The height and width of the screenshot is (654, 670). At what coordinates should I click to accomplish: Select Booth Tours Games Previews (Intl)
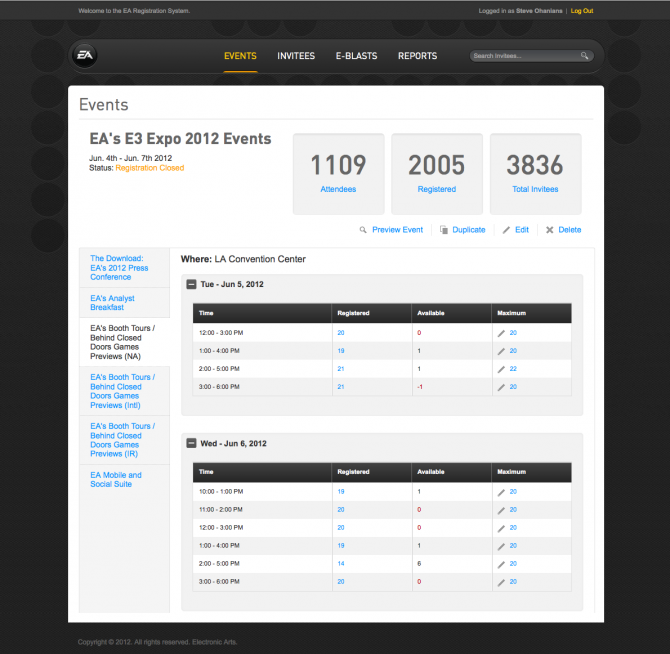tap(123, 391)
